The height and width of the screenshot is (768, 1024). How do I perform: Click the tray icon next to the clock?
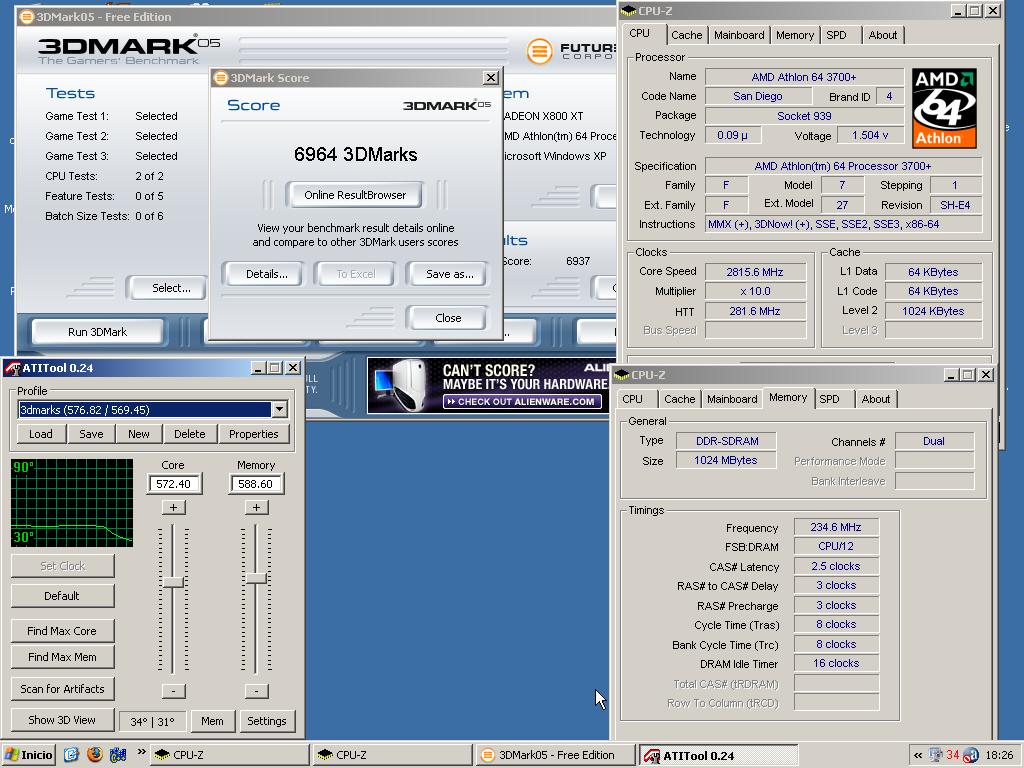[x=970, y=756]
